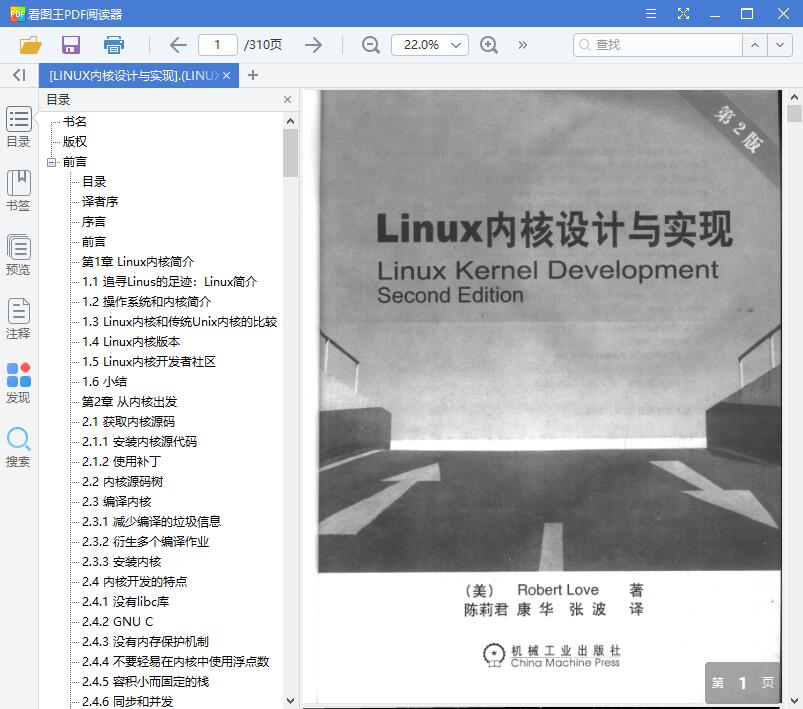Jump to 1.2 操作系统和内核简介
Image resolution: width=803 pixels, height=709 pixels.
(146, 302)
